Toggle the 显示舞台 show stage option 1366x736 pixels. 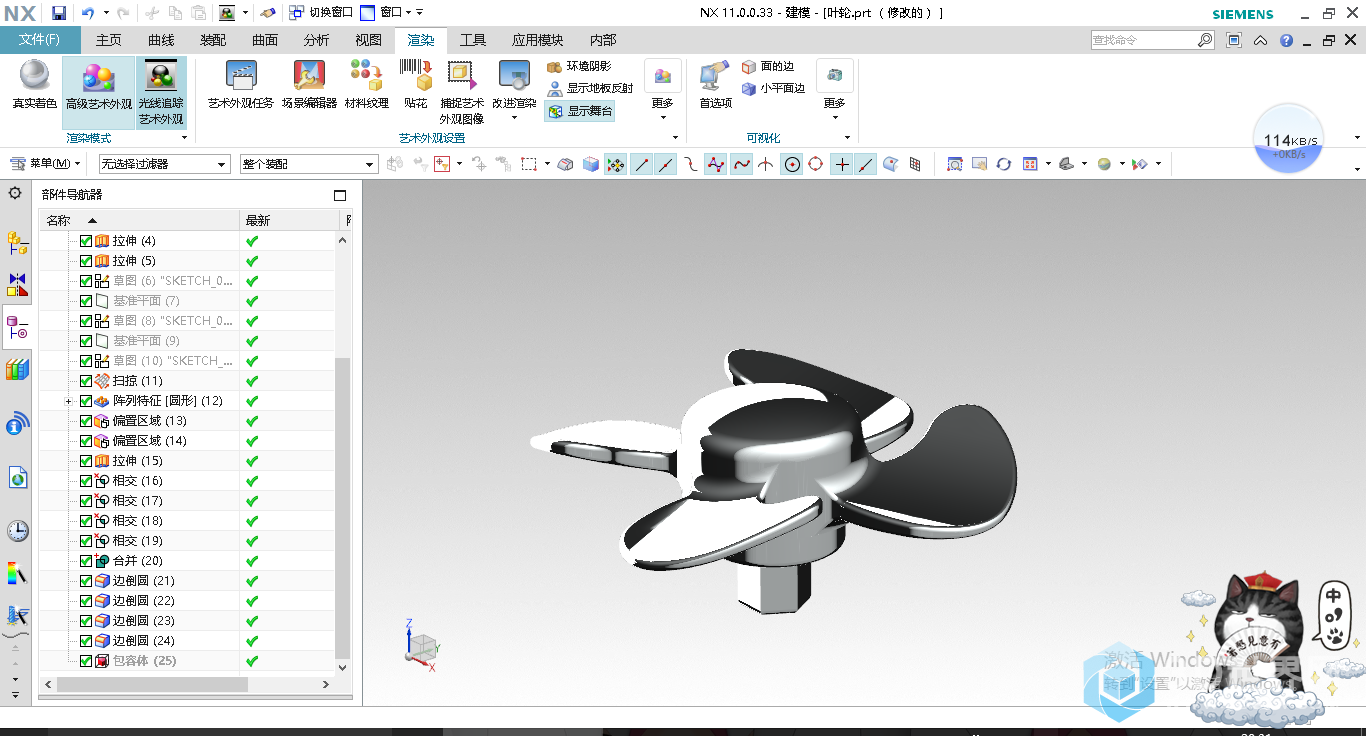tap(580, 111)
